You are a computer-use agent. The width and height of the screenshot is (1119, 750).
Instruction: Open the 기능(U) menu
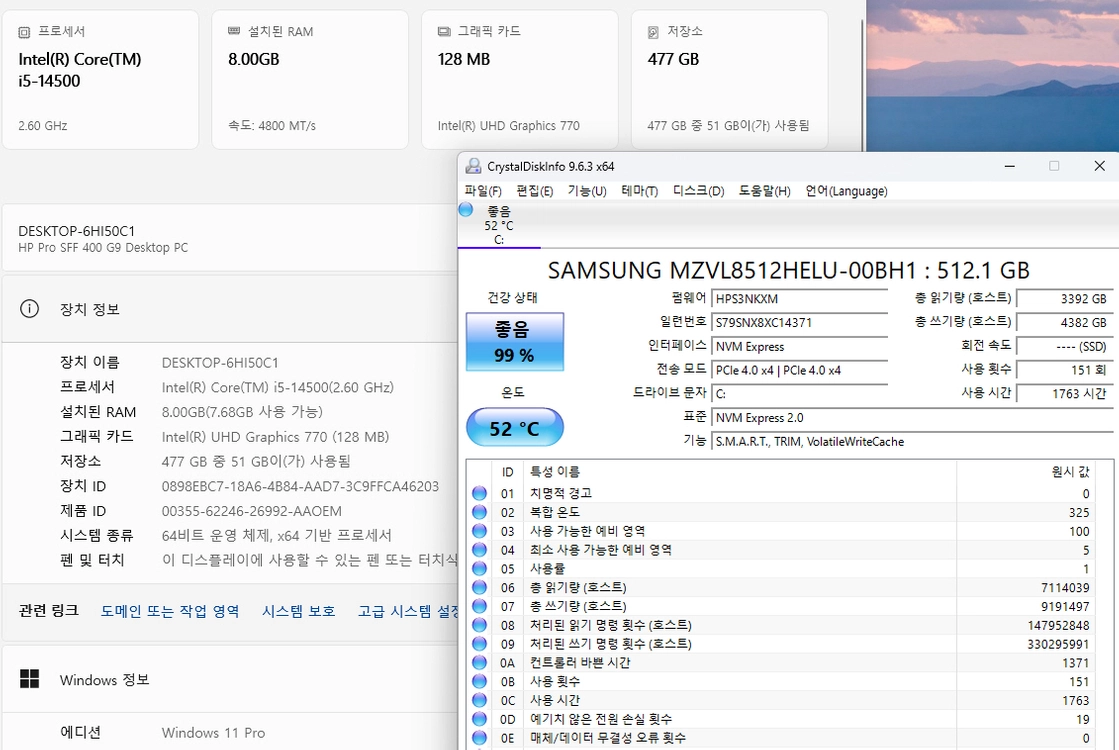(587, 191)
